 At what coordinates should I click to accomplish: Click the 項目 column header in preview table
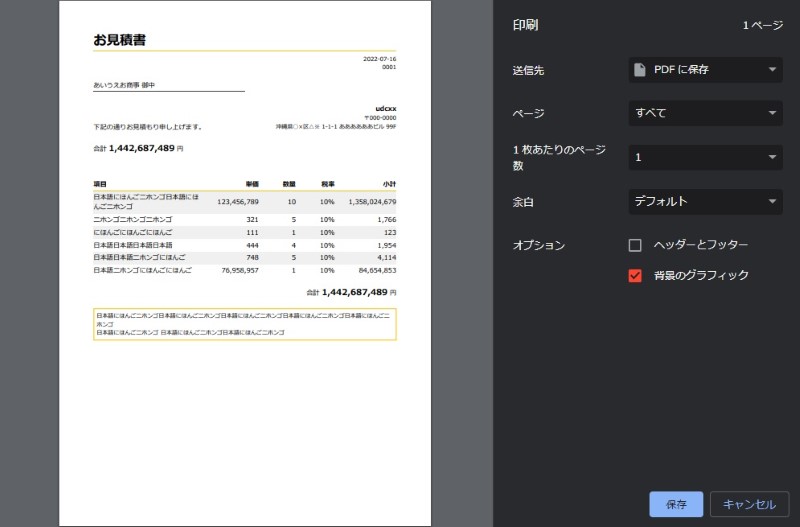point(100,184)
